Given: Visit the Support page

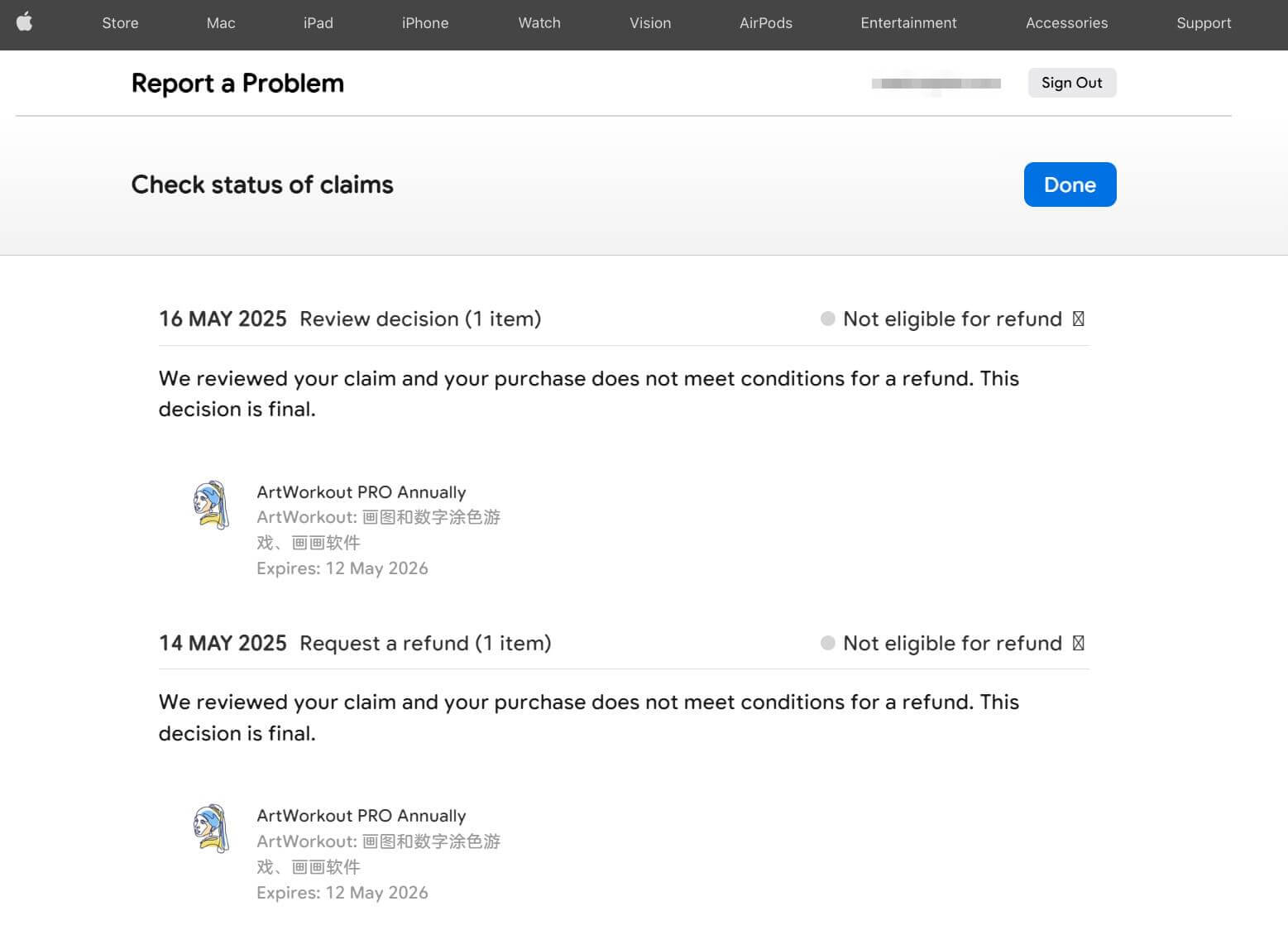Looking at the screenshot, I should tap(1204, 23).
